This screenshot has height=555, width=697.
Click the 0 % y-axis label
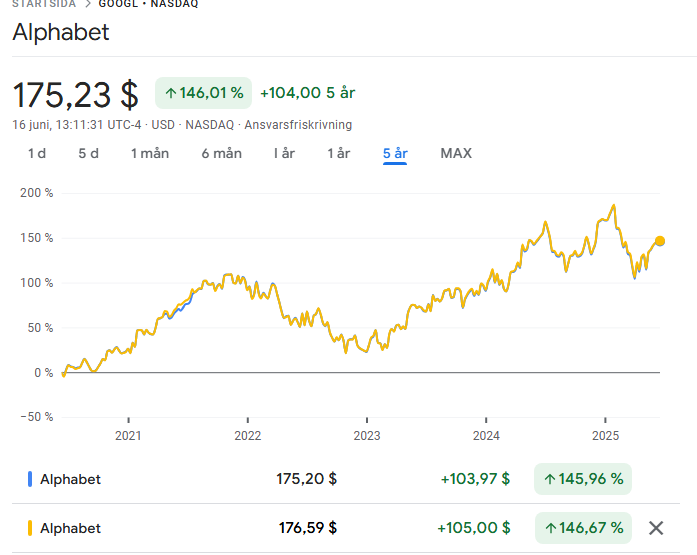44,373
